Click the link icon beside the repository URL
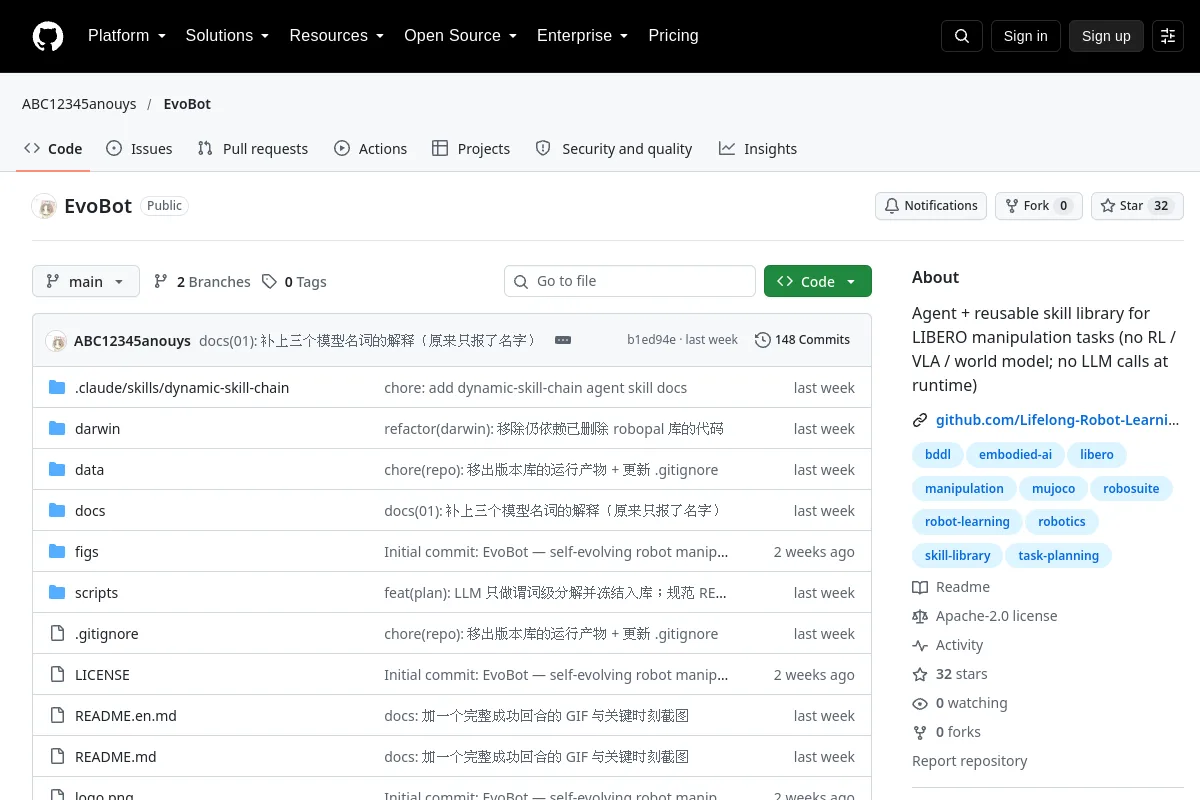The width and height of the screenshot is (1200, 800). (920, 420)
